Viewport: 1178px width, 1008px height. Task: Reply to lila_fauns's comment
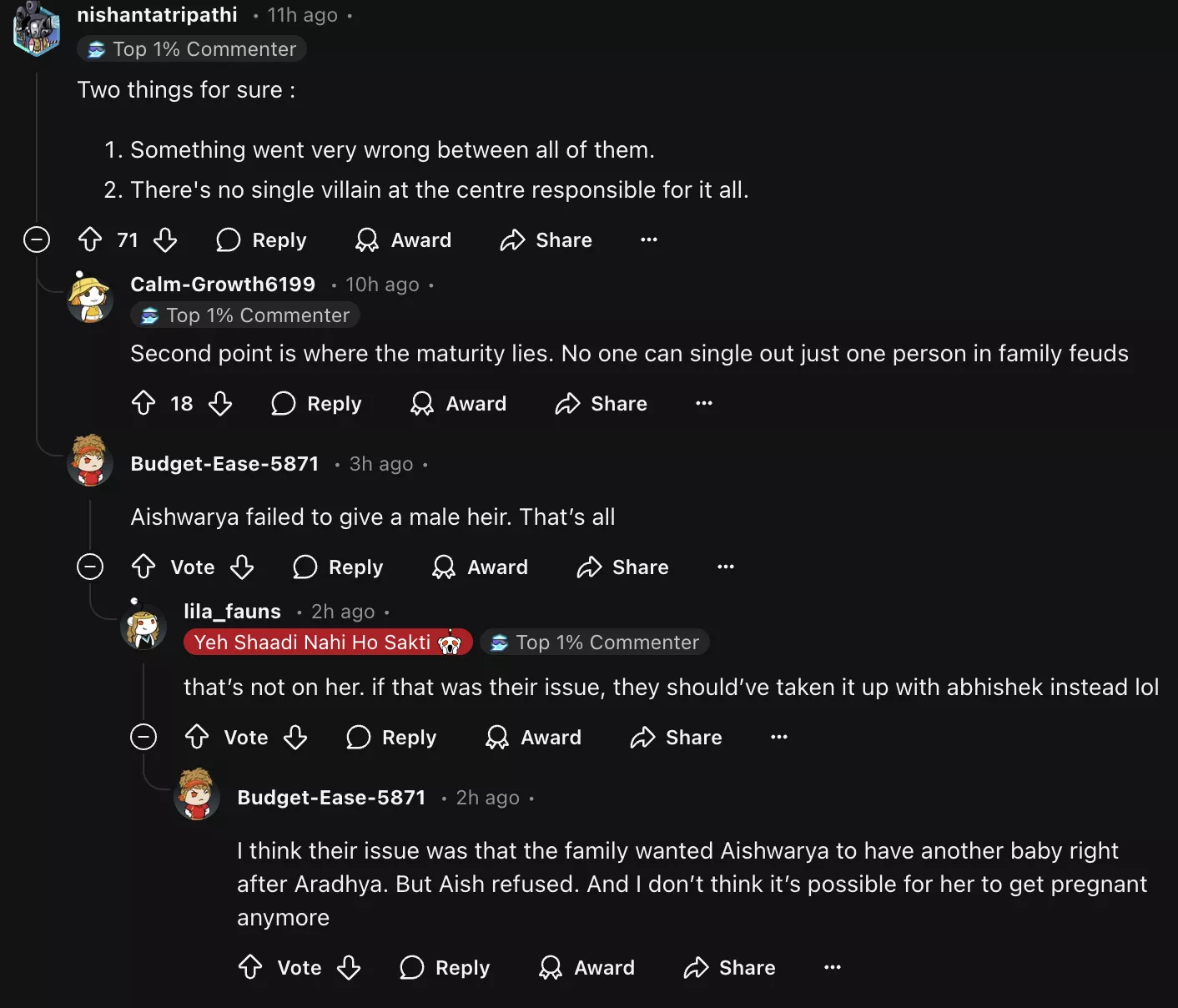coord(392,738)
